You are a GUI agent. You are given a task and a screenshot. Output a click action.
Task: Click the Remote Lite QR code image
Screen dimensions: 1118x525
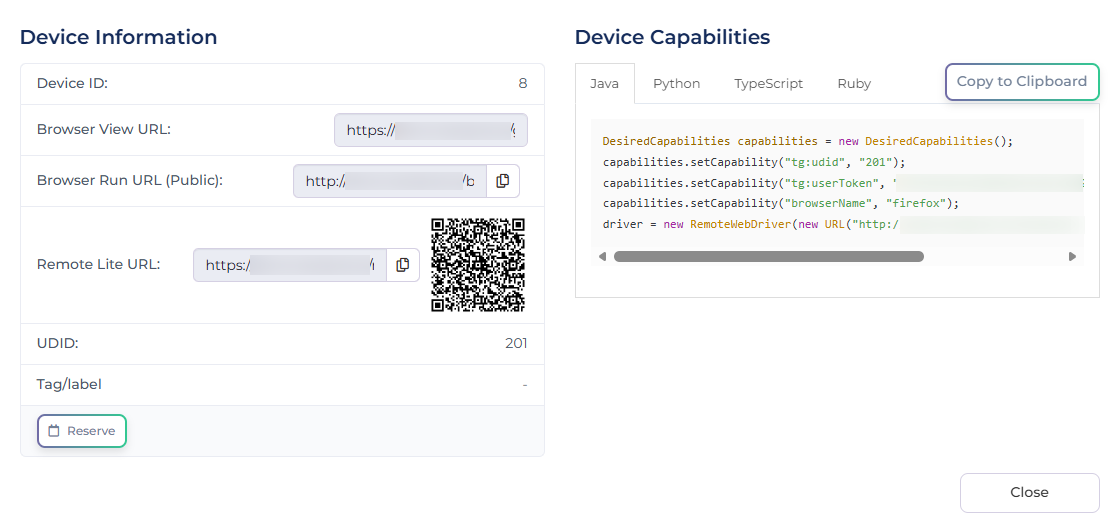pyautogui.click(x=478, y=265)
